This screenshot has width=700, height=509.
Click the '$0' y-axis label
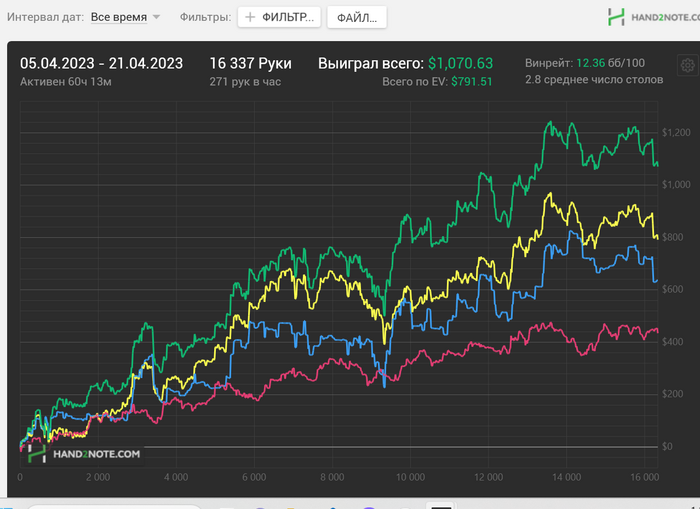point(667,446)
